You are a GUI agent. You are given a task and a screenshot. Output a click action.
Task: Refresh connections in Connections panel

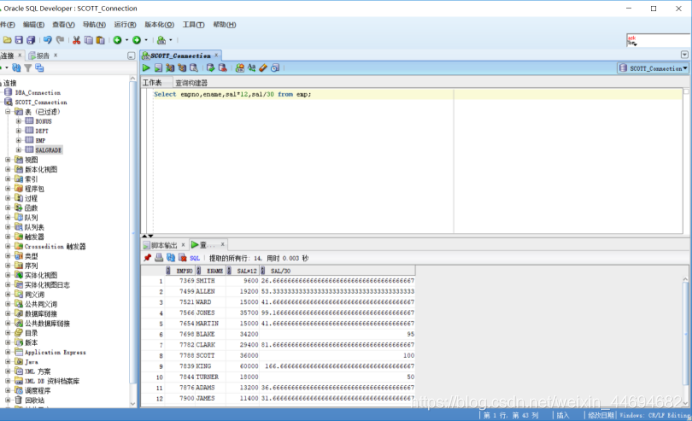16,68
